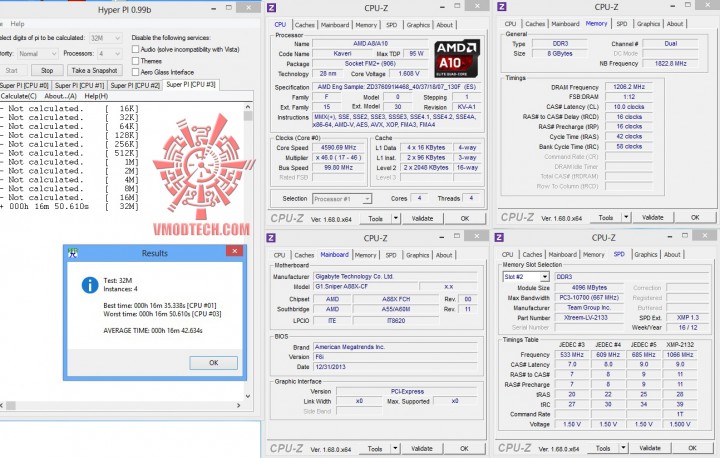Click the CPU-Z logo icon in Memory window title
The width and height of the screenshot is (720, 458).
(x=502, y=7)
